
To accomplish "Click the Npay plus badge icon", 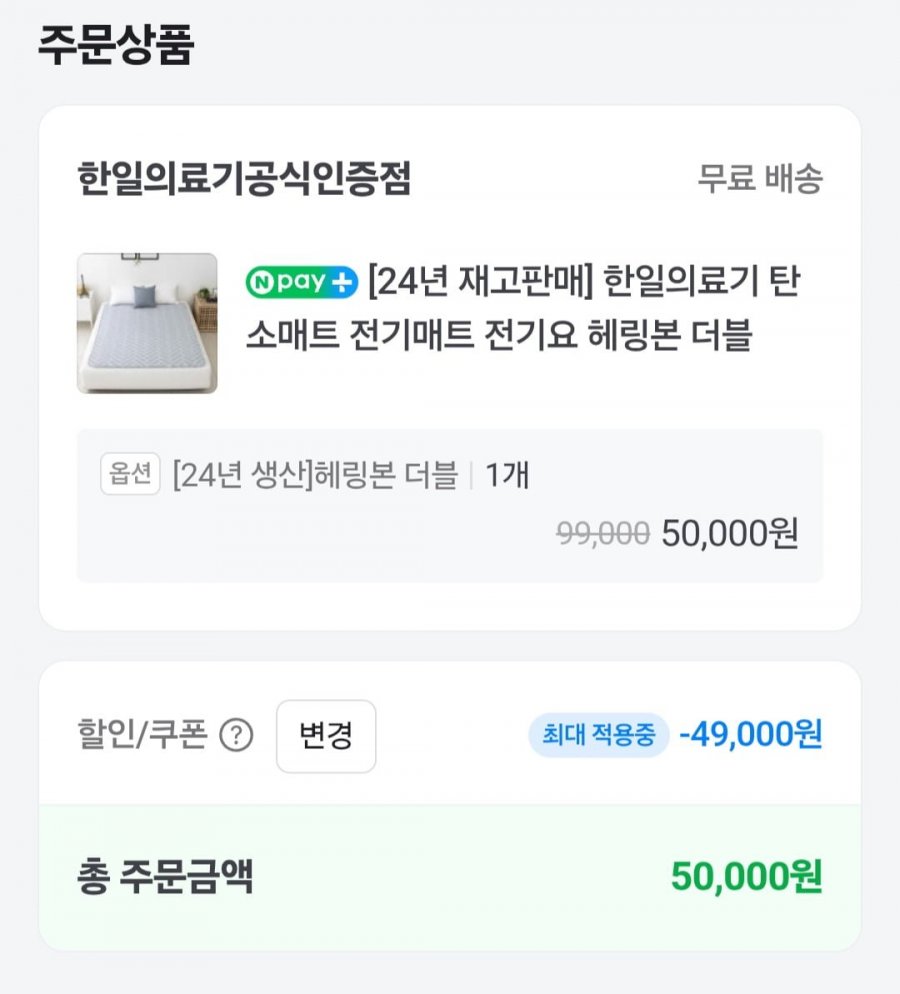I will [301, 283].
